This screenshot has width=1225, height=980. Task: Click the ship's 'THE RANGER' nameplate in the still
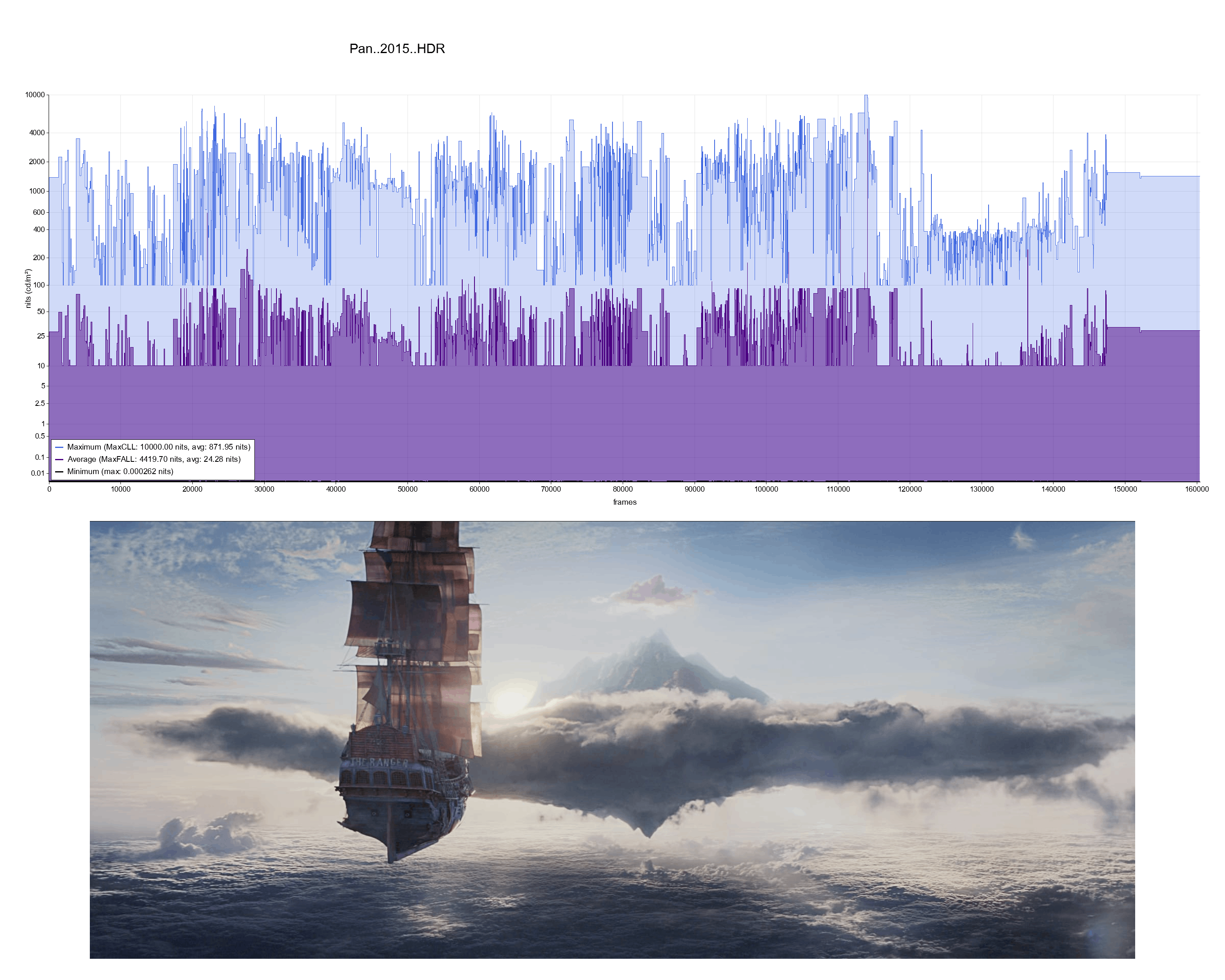379,762
